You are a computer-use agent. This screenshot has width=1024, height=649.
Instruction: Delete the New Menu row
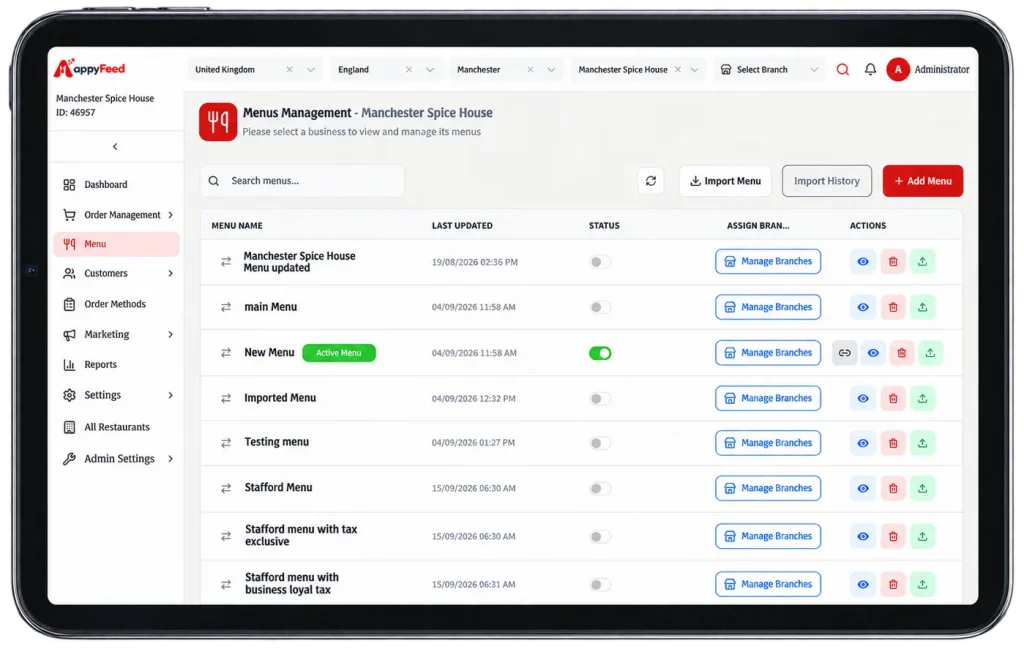902,353
